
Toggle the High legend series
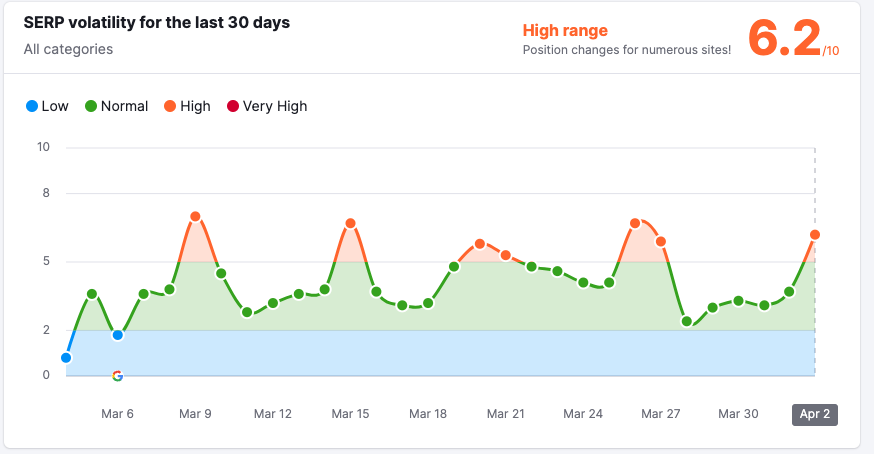187,106
